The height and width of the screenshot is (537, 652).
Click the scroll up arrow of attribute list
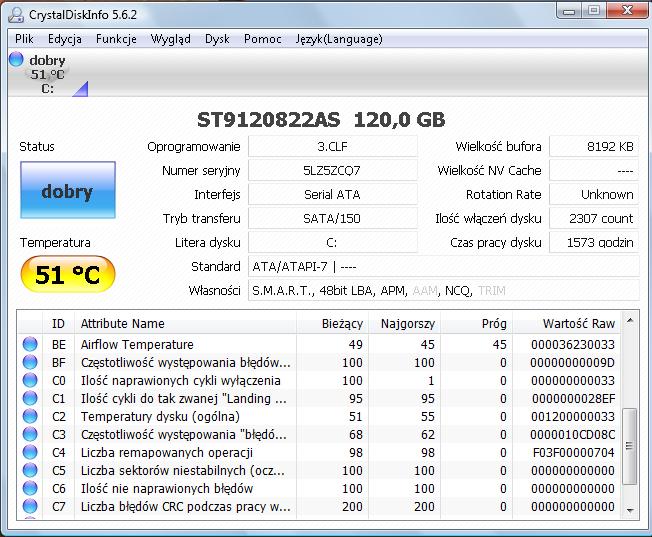[x=630, y=320]
